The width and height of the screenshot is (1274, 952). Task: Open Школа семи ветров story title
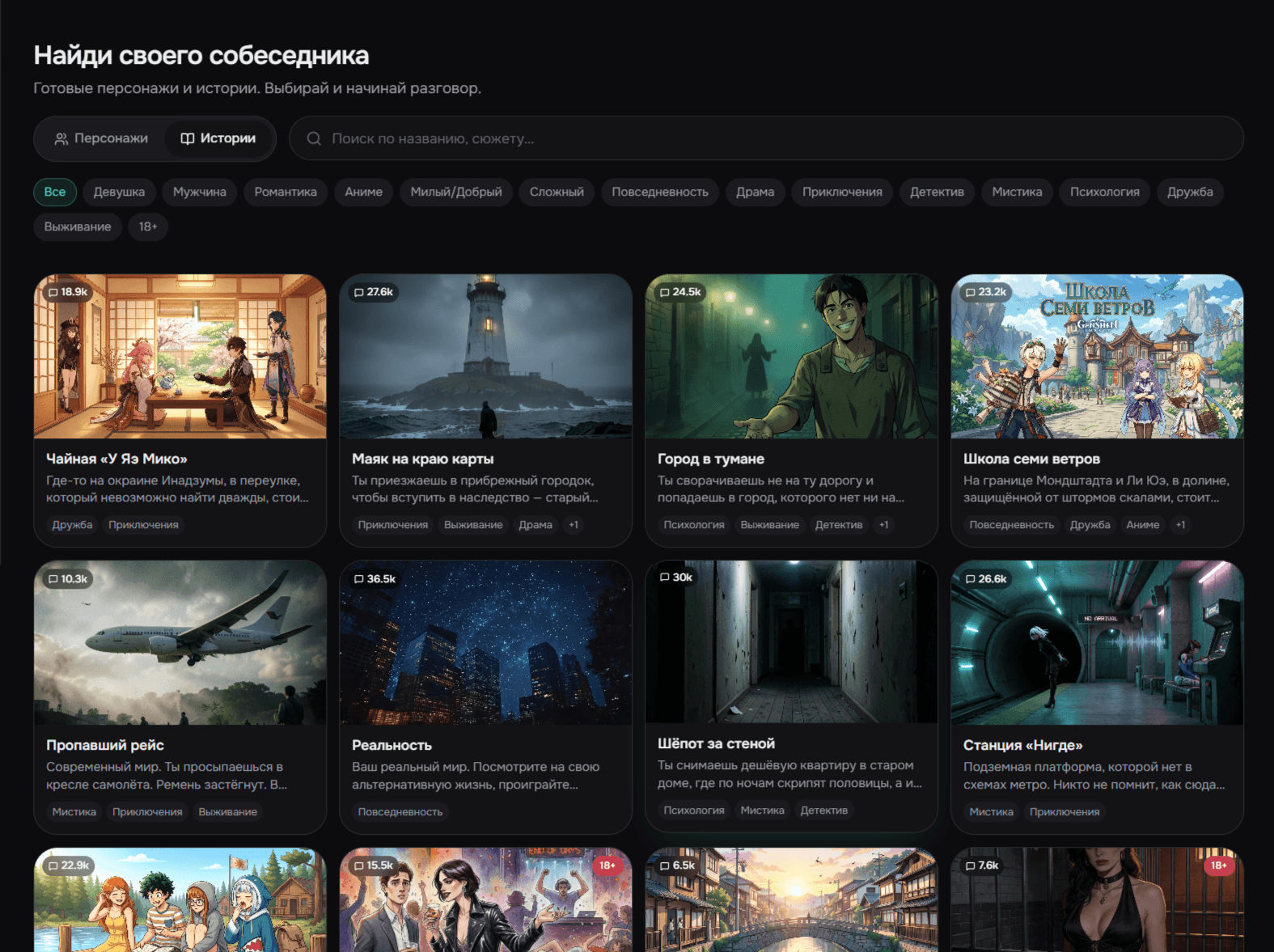1031,459
